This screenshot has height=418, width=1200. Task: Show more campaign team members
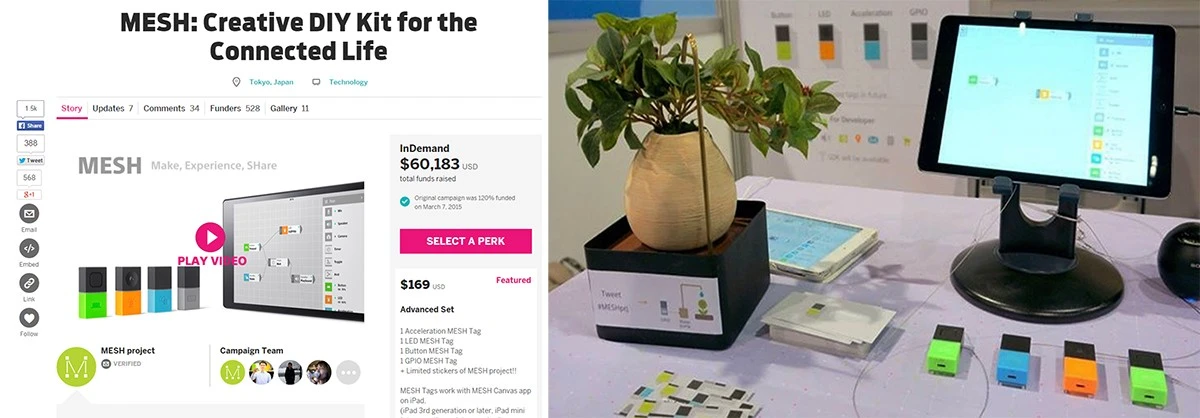click(x=348, y=373)
